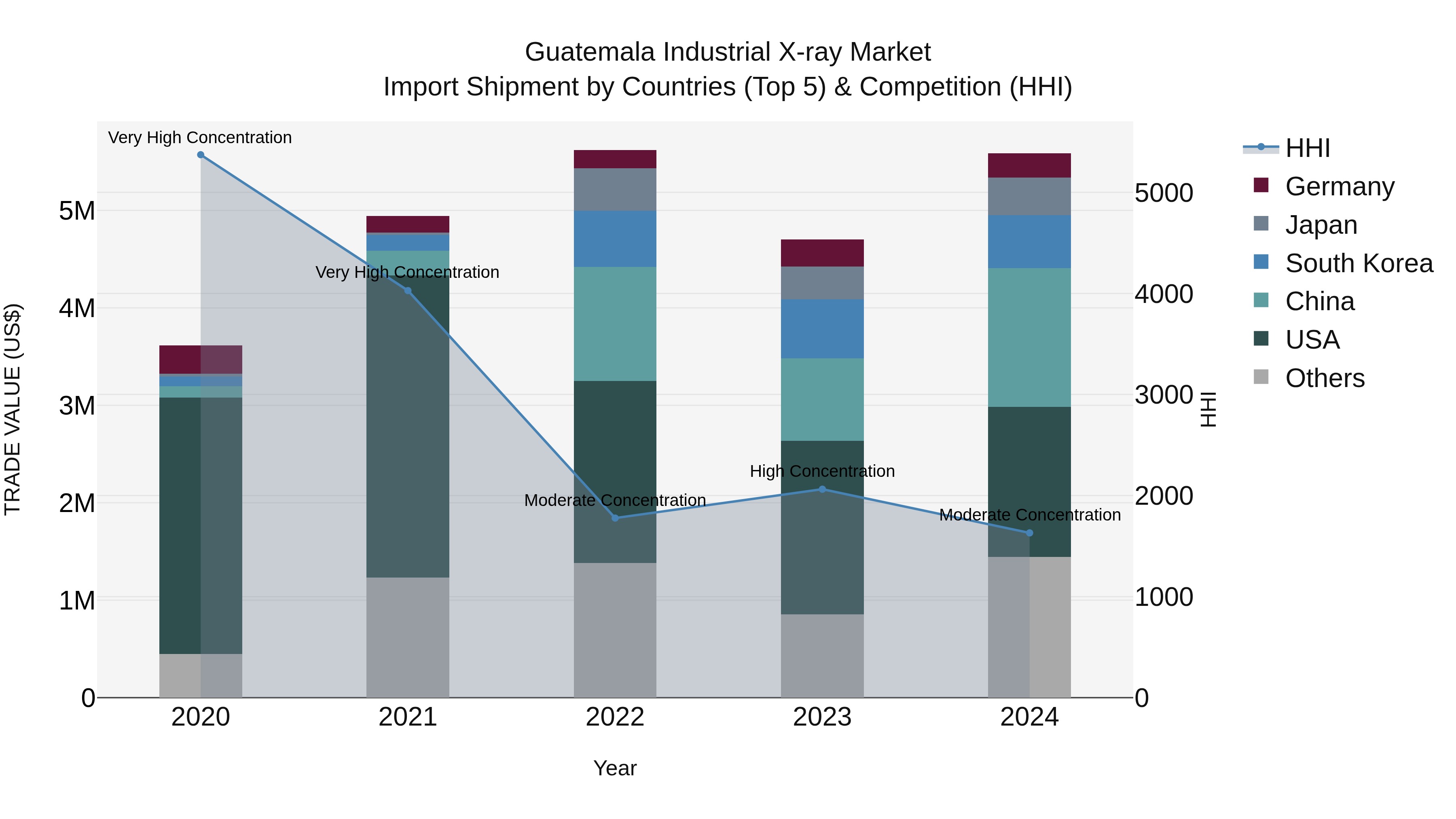The height and width of the screenshot is (819, 1456).
Task: Click the 2023 Germany bar segment
Action: coord(822,253)
